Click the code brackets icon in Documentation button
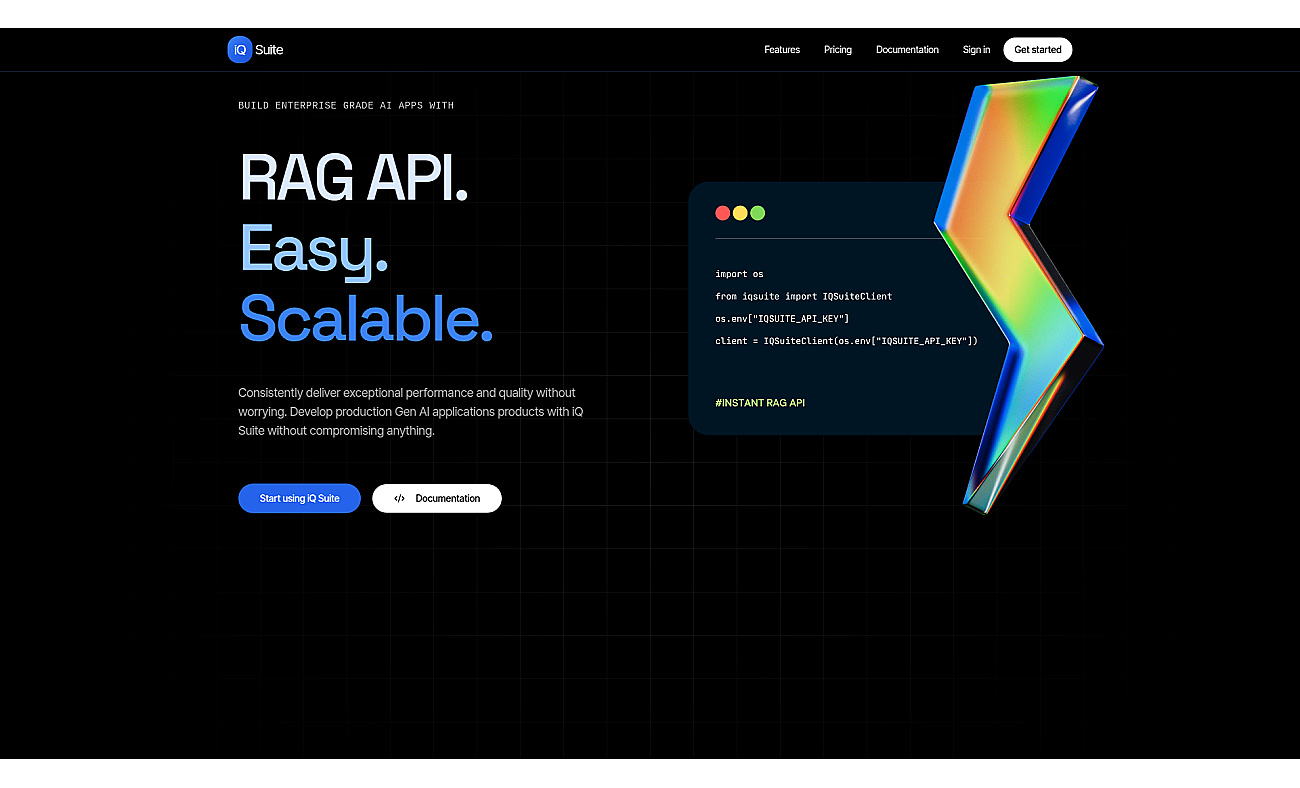Screen dimensions: 1300x788 (x=399, y=498)
